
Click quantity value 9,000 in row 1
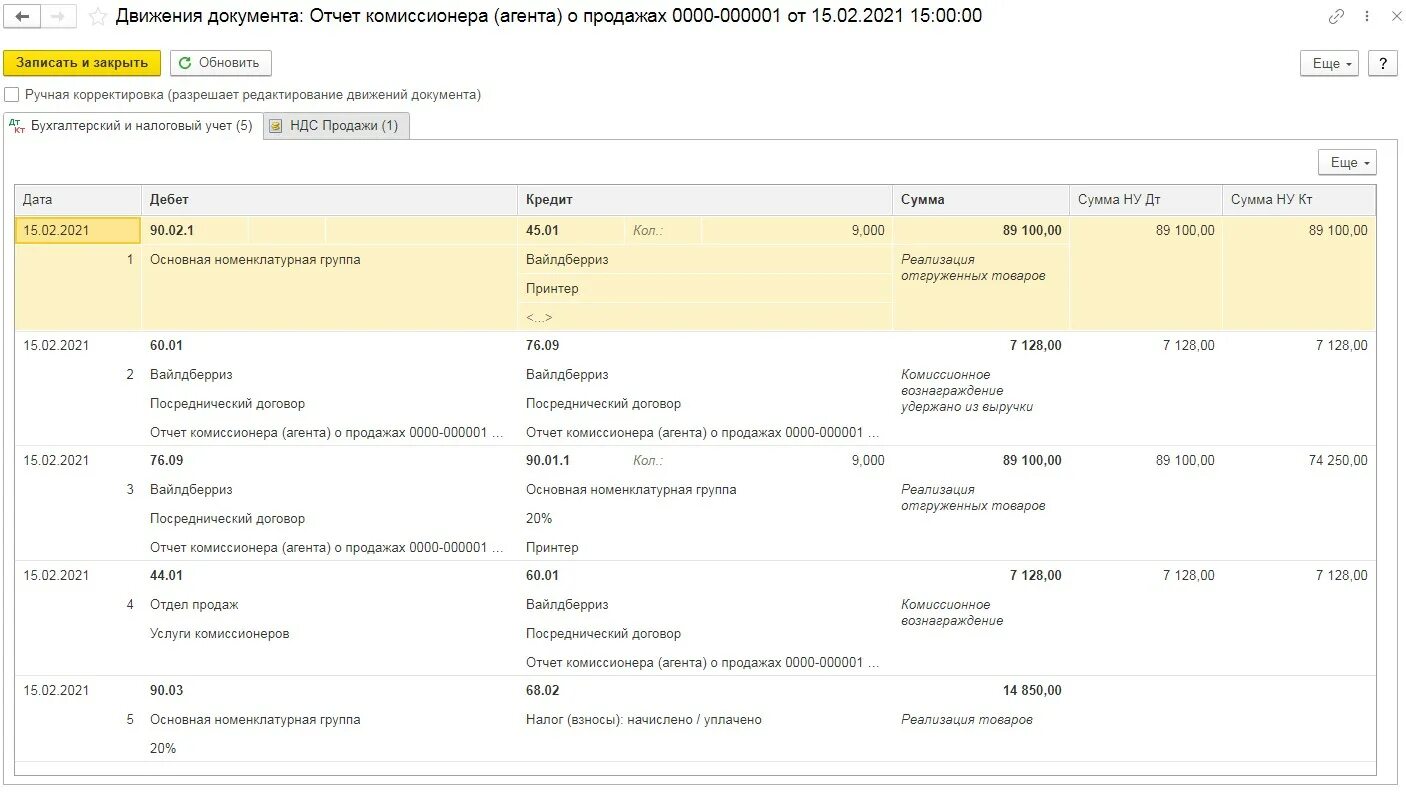[868, 230]
